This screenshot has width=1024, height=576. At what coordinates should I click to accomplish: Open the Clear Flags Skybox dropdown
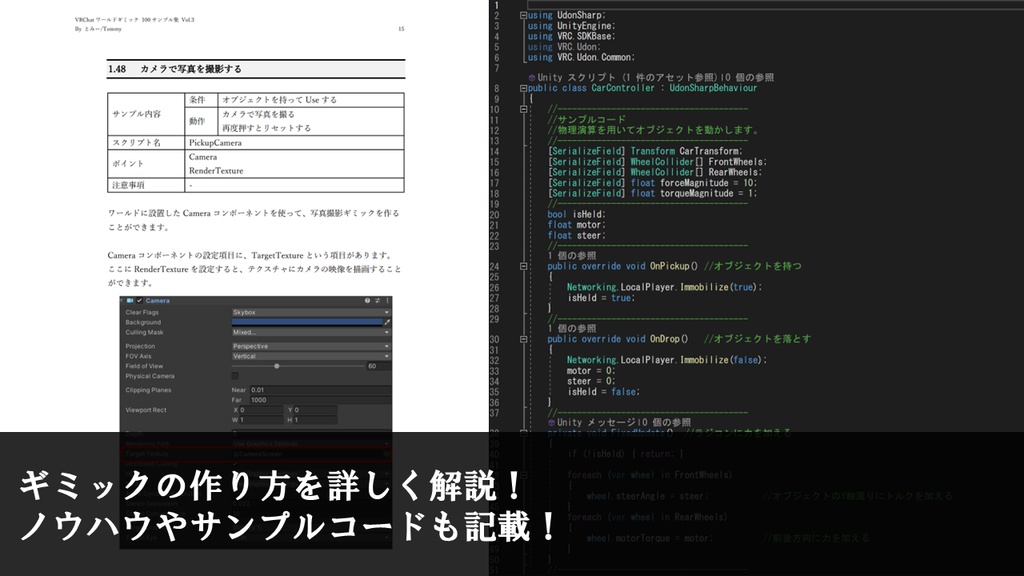(310, 312)
